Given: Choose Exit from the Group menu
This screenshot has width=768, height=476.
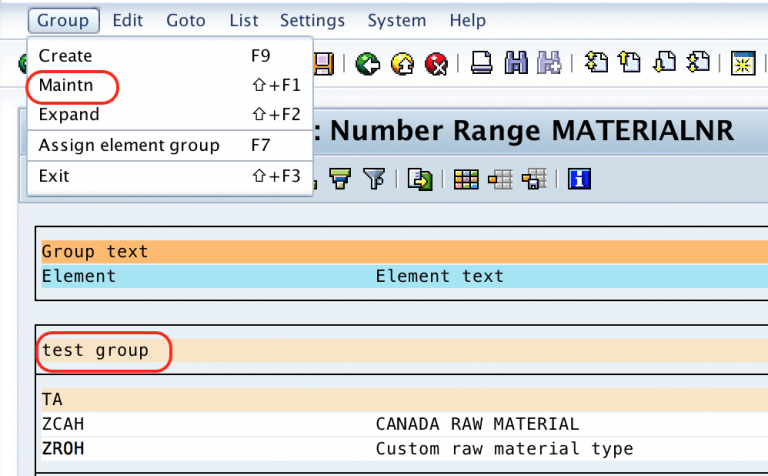Looking at the screenshot, I should [170, 176].
